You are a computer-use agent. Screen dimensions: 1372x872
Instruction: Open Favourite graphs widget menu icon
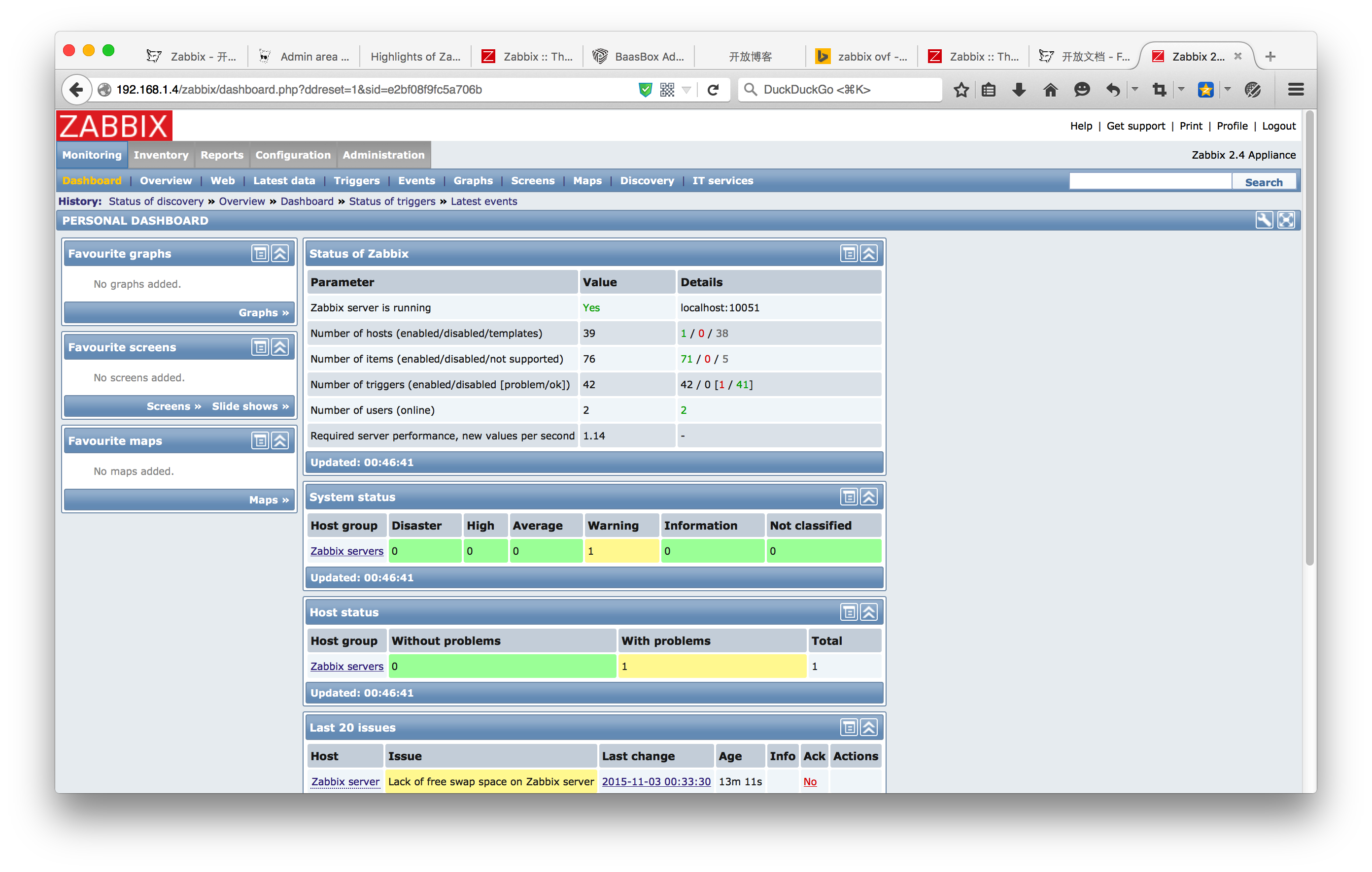260,253
